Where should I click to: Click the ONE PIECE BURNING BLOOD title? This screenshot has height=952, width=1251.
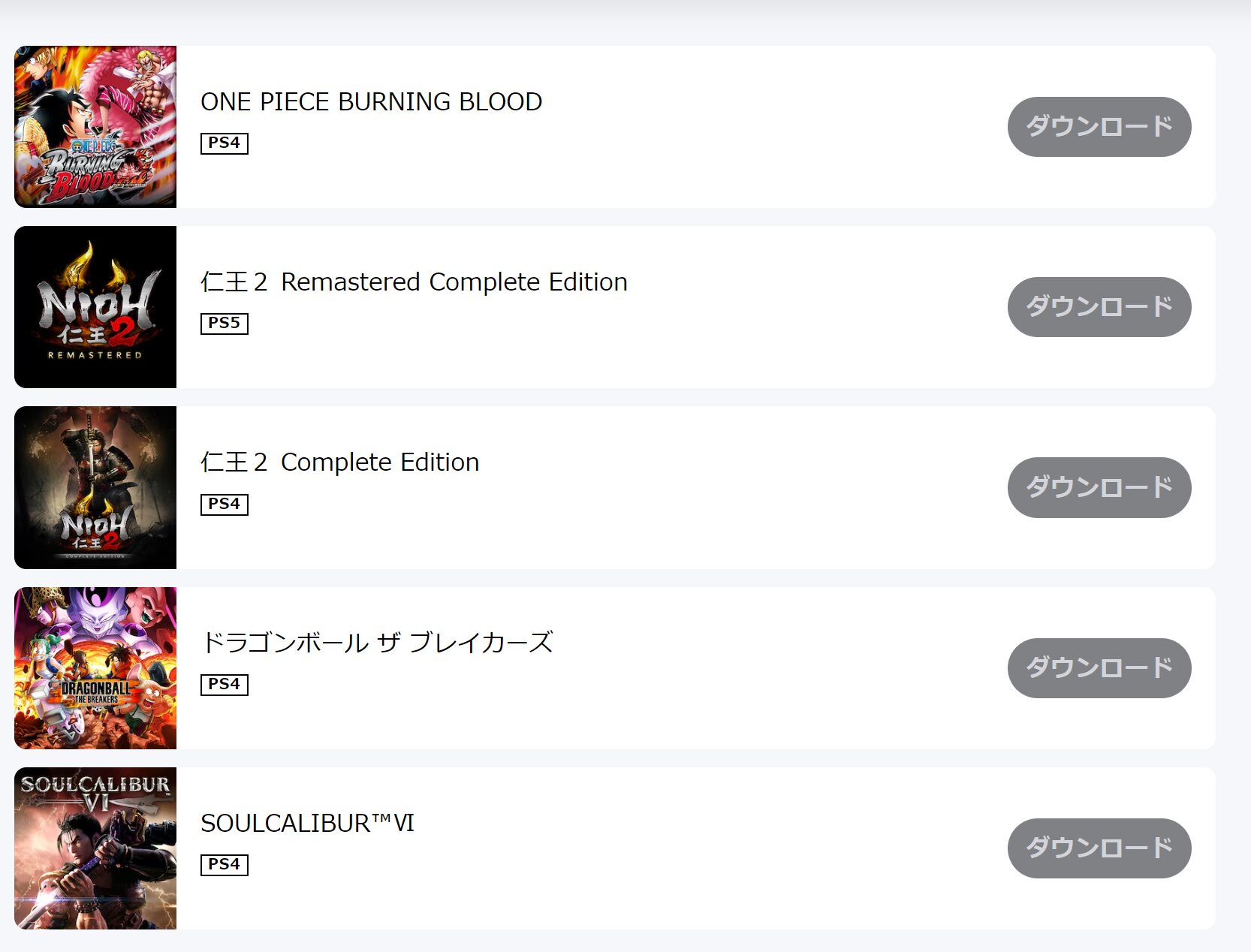[371, 101]
